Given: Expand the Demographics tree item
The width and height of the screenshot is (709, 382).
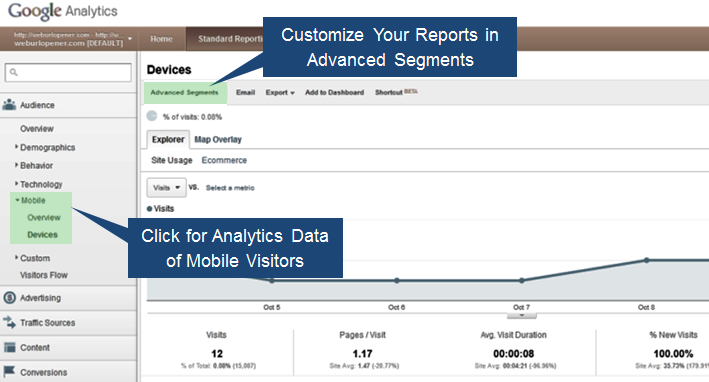Looking at the screenshot, I should point(16,146).
